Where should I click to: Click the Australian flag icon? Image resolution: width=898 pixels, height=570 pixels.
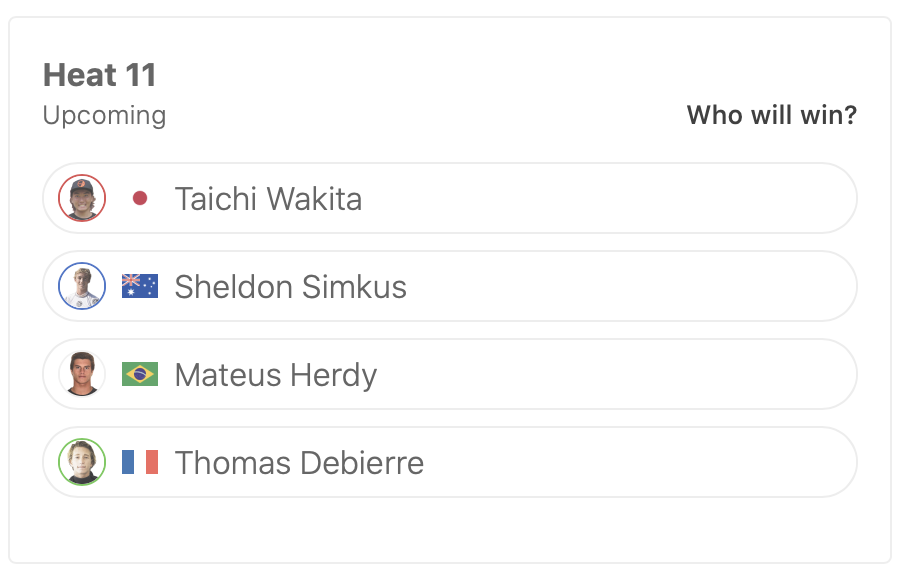[x=140, y=286]
